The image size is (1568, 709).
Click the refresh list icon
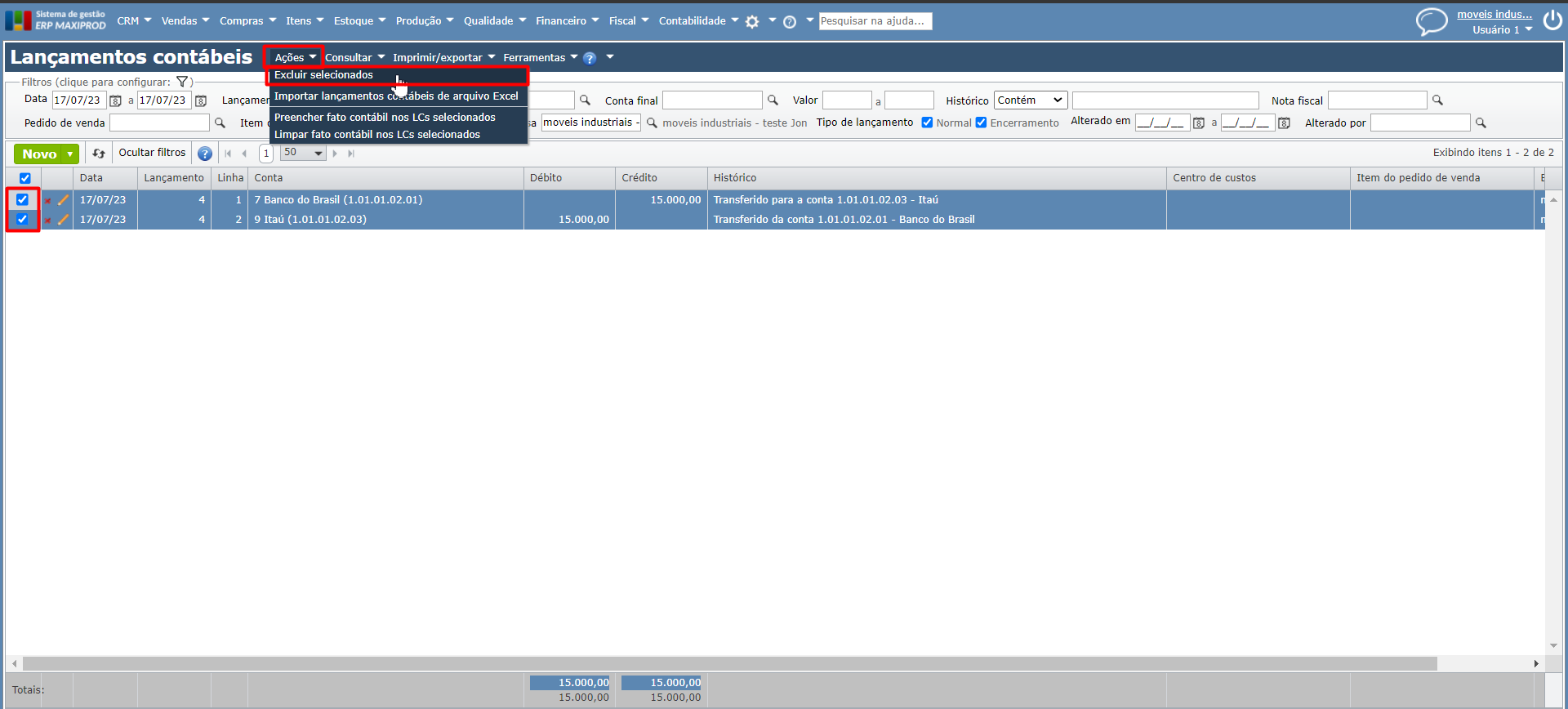click(99, 154)
